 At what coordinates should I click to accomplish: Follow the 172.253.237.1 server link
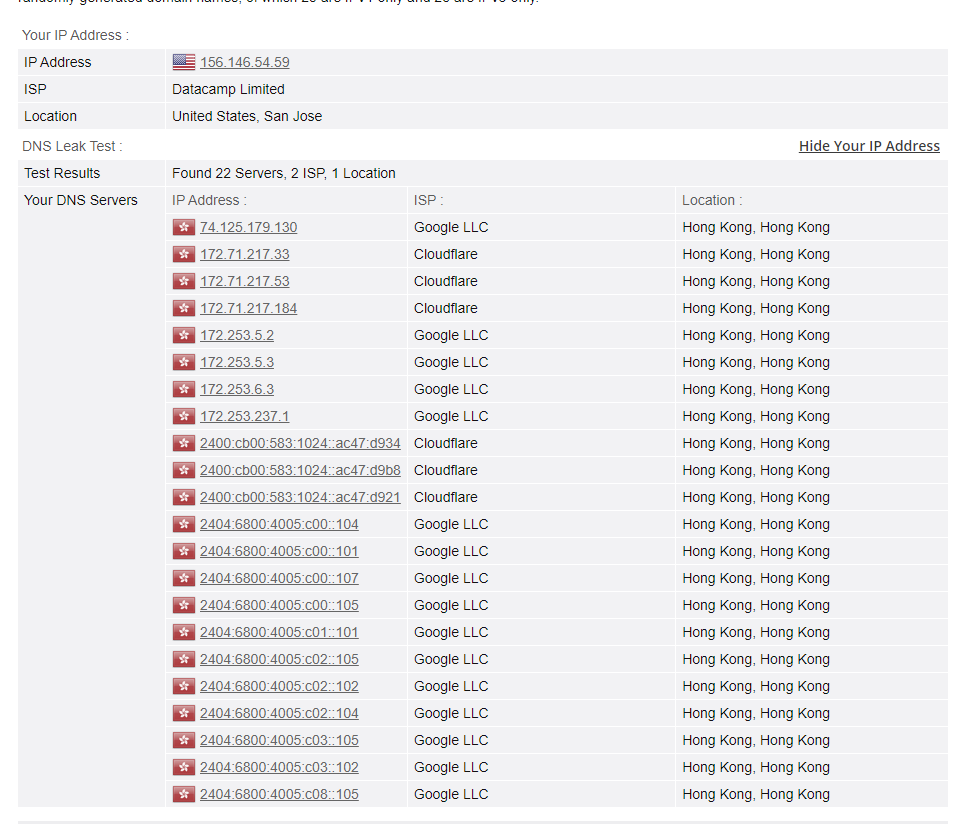(x=245, y=416)
